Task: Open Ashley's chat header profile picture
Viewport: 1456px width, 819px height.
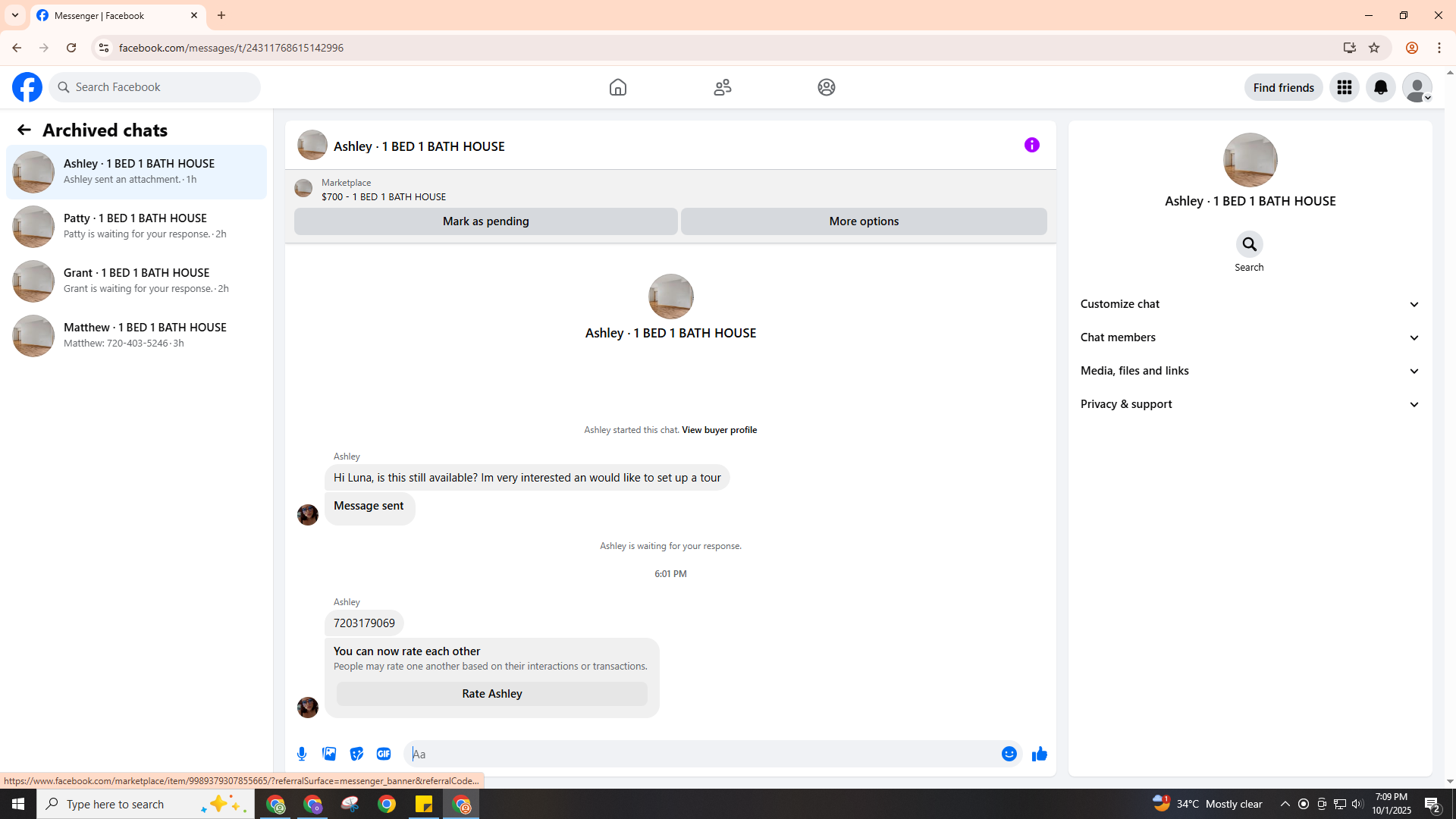Action: click(x=312, y=145)
